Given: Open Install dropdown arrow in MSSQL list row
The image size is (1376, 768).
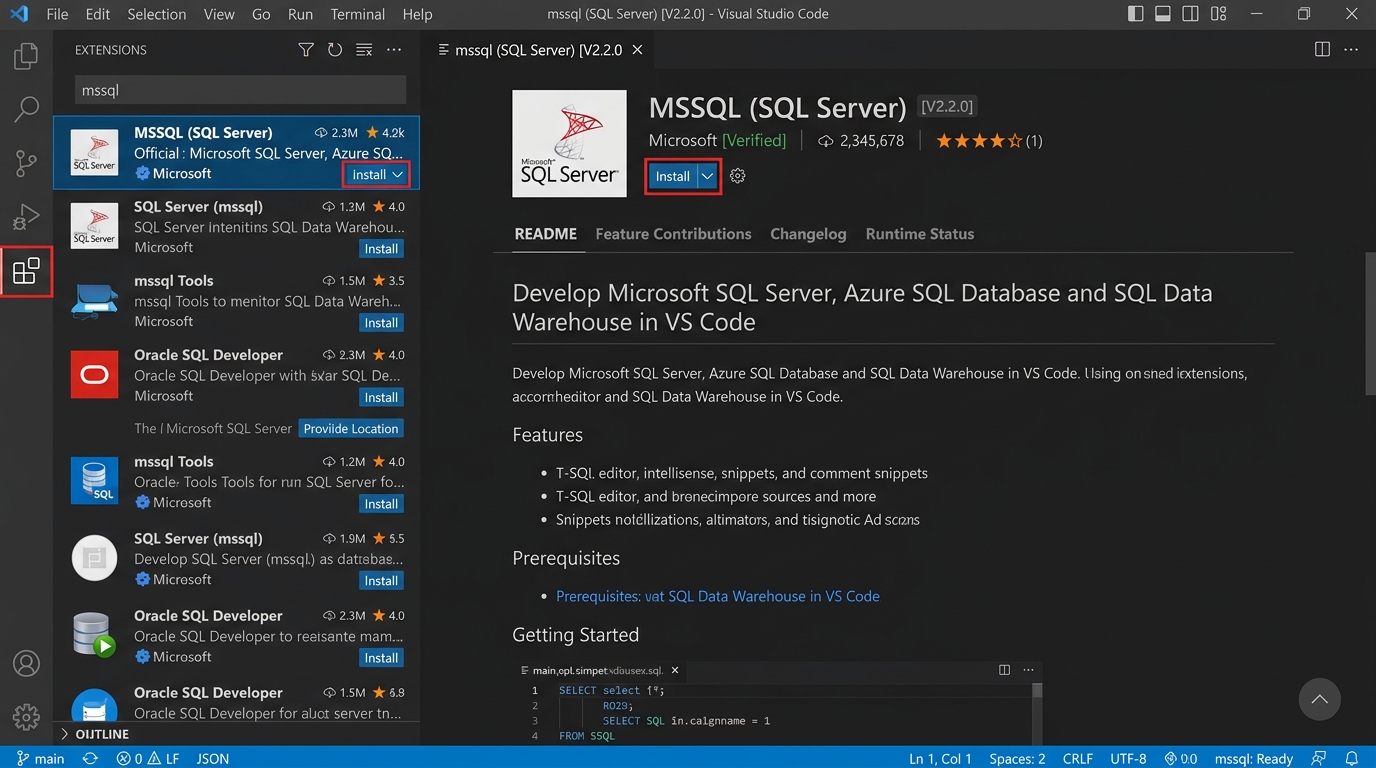Looking at the screenshot, I should pos(398,174).
